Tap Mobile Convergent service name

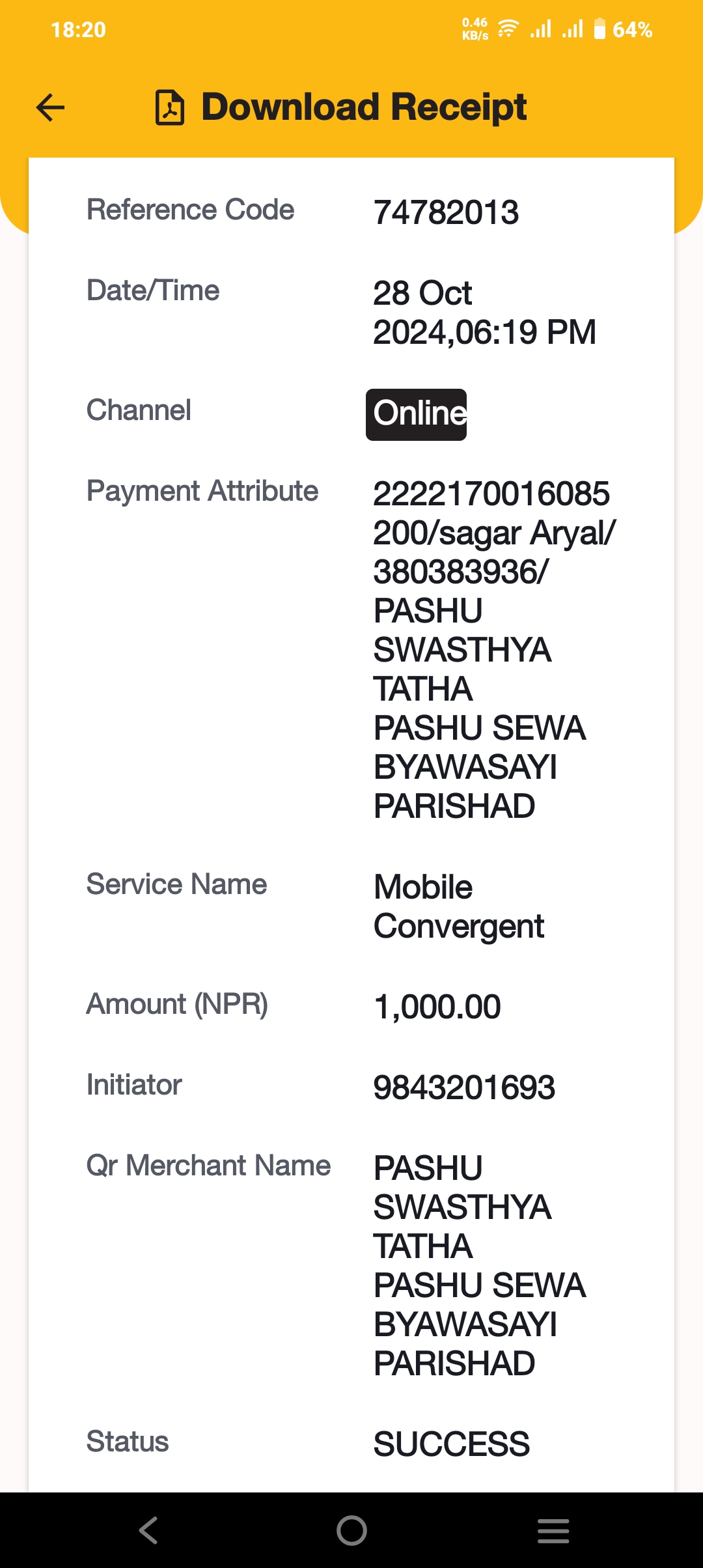pyautogui.click(x=459, y=906)
